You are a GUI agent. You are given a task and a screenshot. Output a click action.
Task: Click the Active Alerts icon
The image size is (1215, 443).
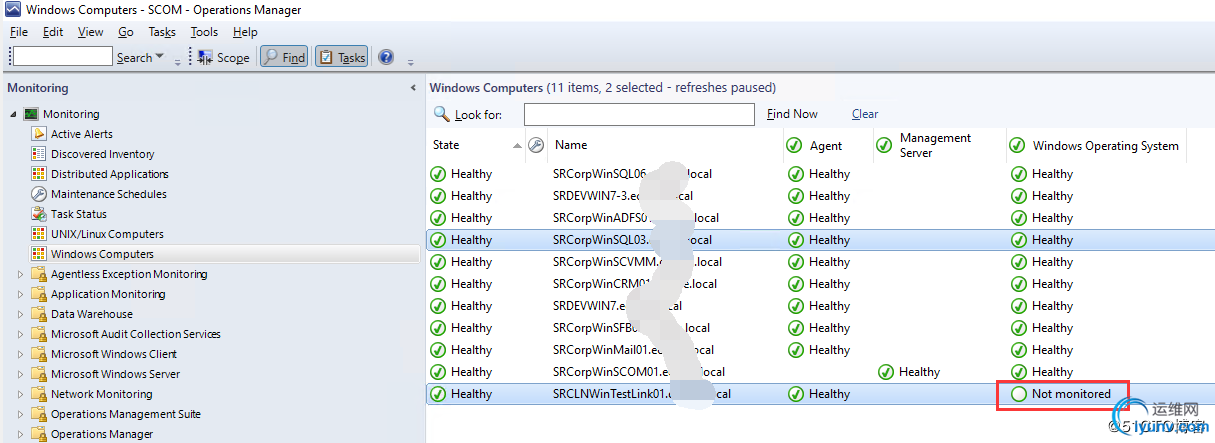pos(39,134)
